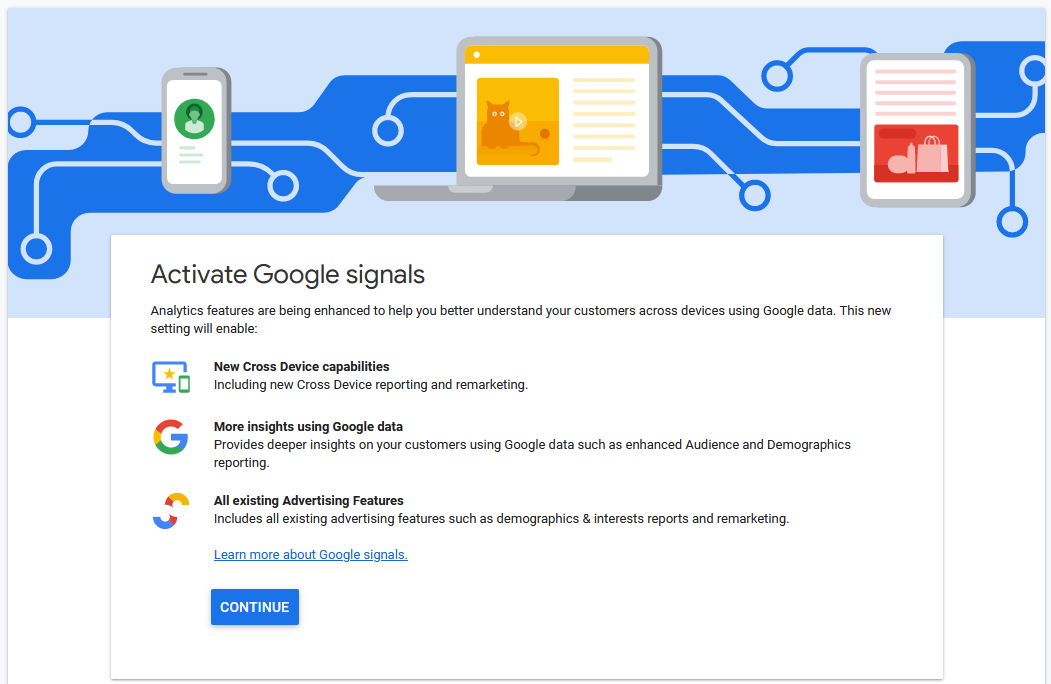Select the Google "G" logo icon
This screenshot has width=1051, height=684.
170,437
